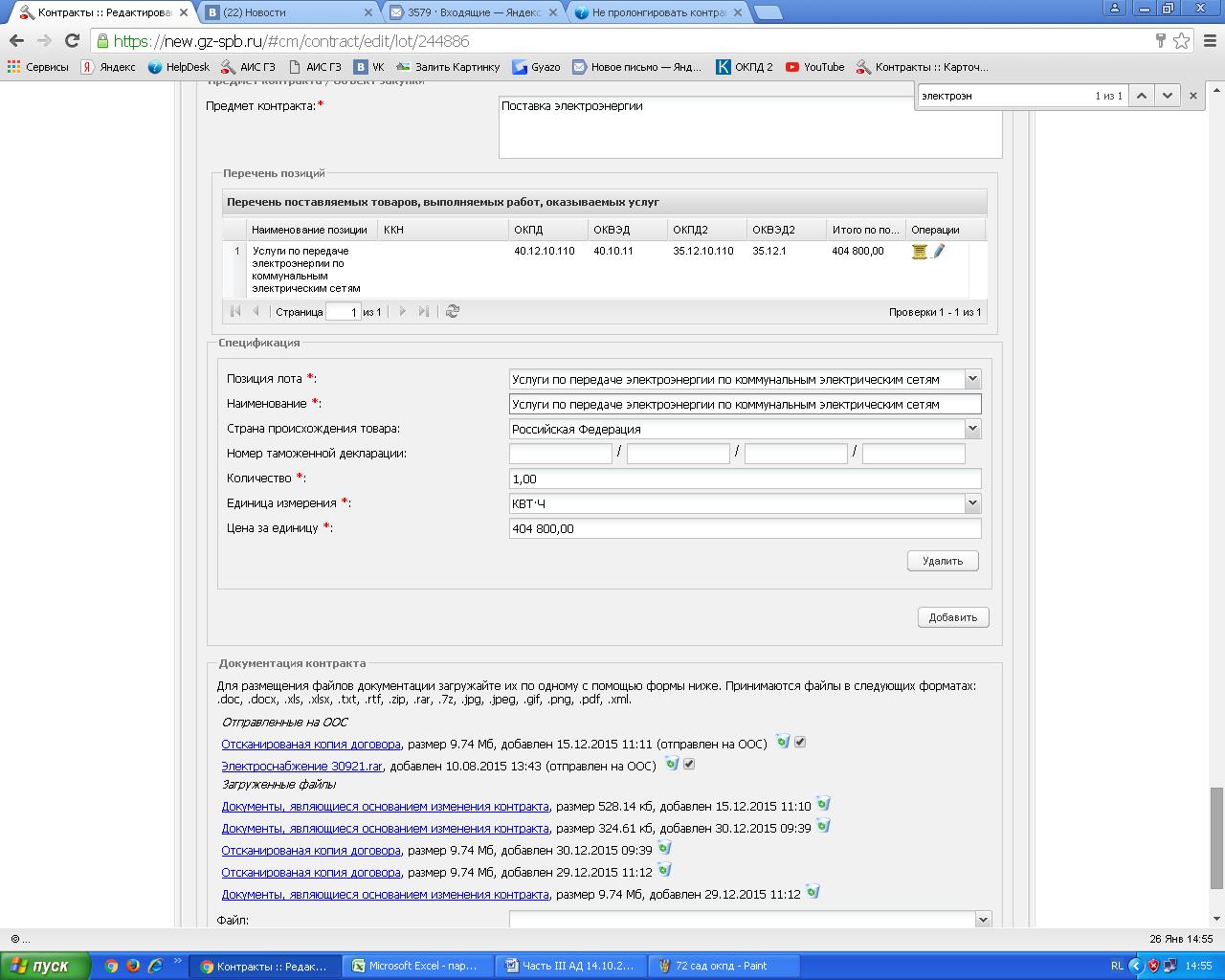Open Отсканированая копия договора added 30.12.2015

tap(311, 850)
